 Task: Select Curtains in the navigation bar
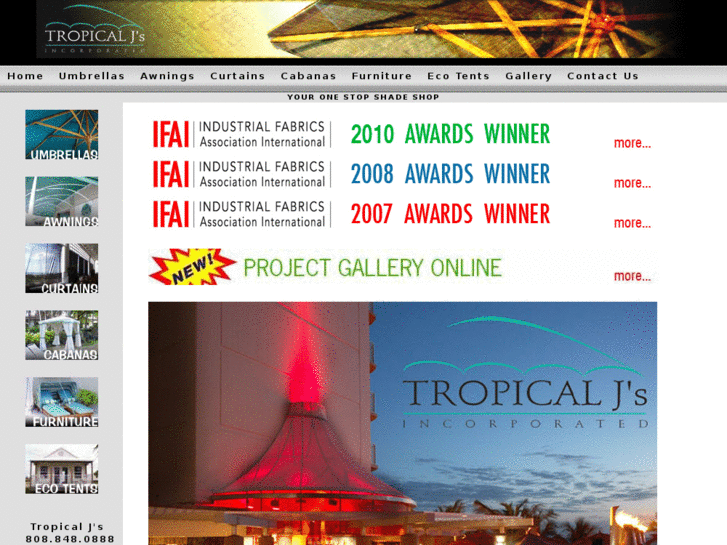click(237, 76)
